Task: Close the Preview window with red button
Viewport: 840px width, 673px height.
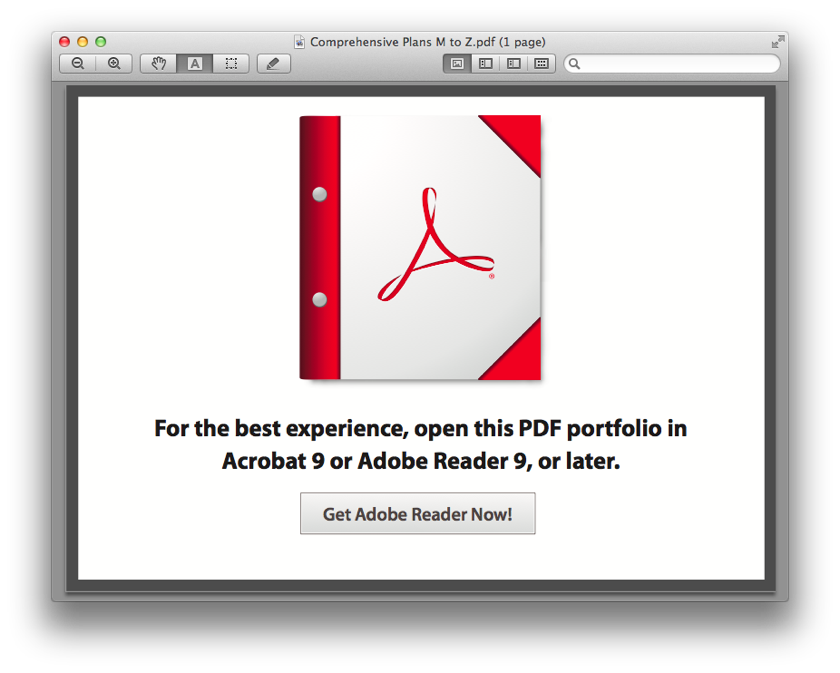Action: [65, 42]
